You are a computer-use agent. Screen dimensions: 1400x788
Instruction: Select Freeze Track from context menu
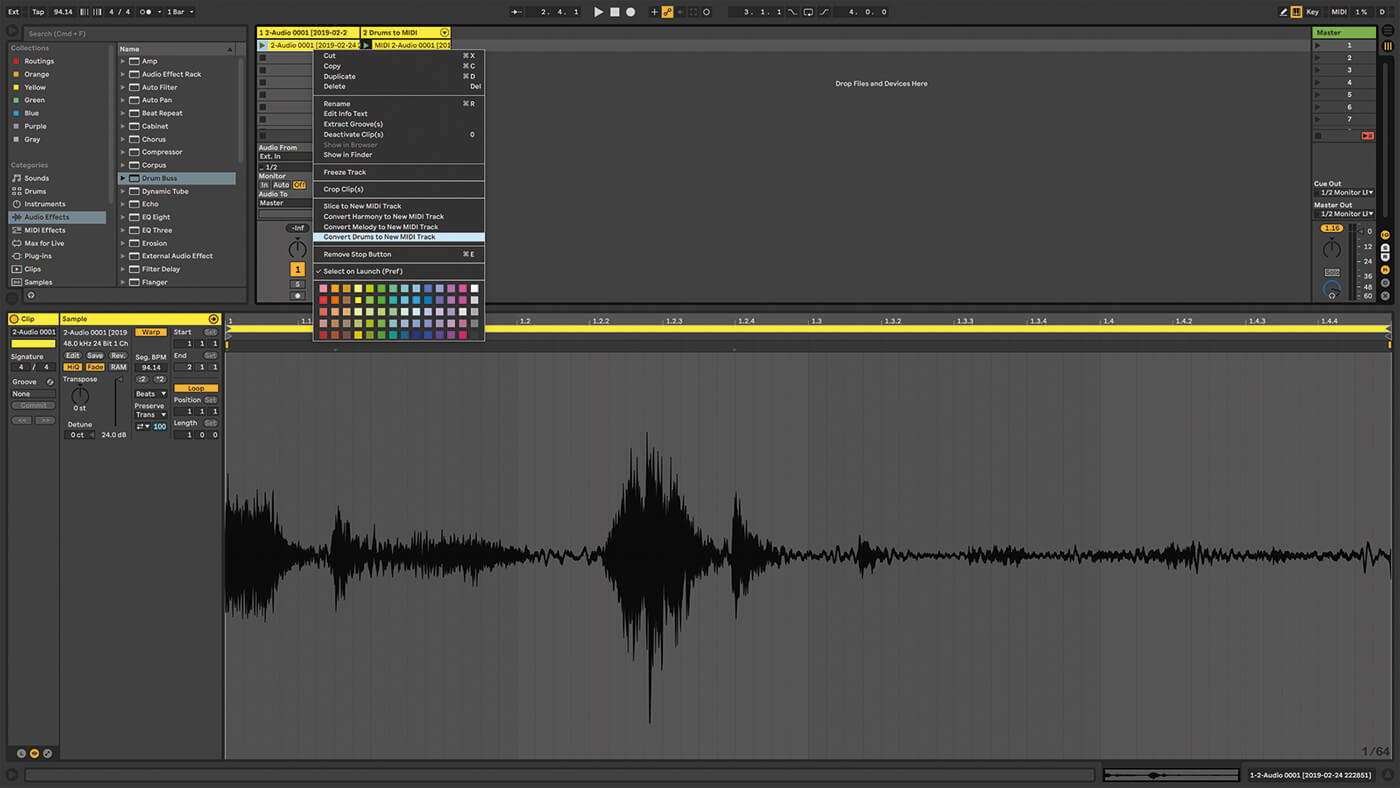(x=344, y=172)
